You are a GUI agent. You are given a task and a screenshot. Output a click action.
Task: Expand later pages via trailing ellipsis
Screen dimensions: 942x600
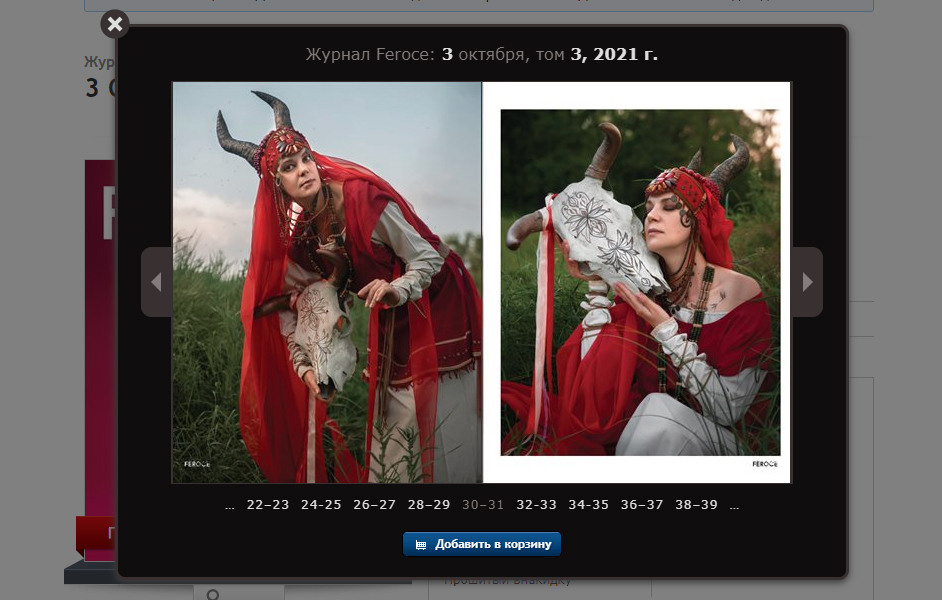pyautogui.click(x=734, y=505)
